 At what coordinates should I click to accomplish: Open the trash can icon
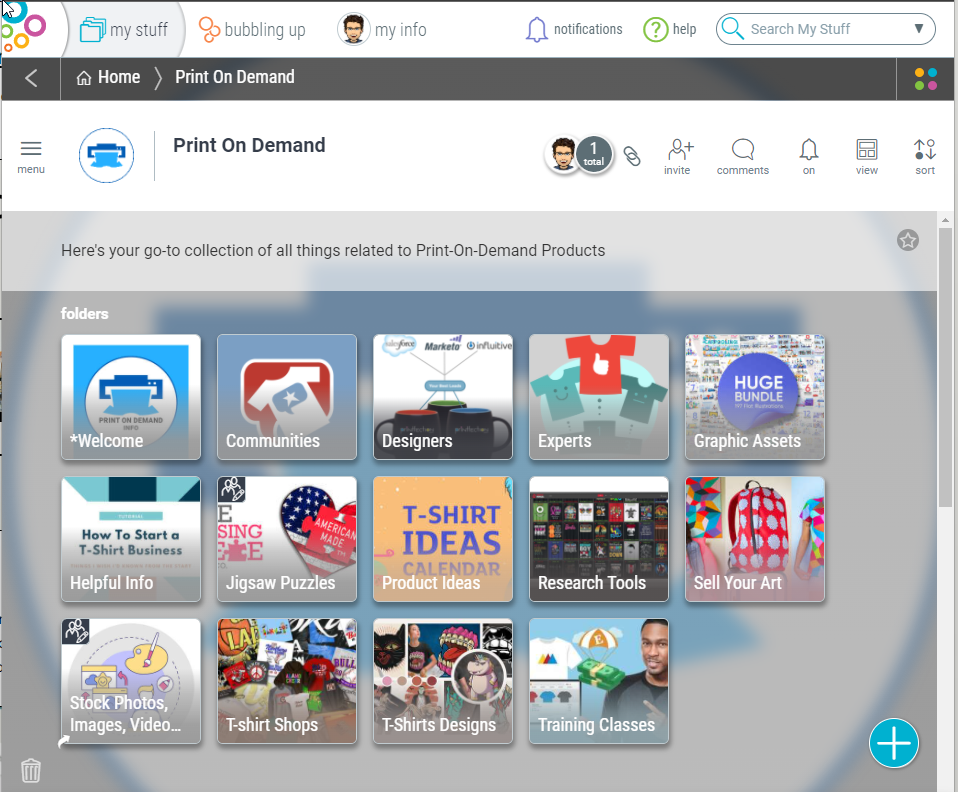click(31, 770)
